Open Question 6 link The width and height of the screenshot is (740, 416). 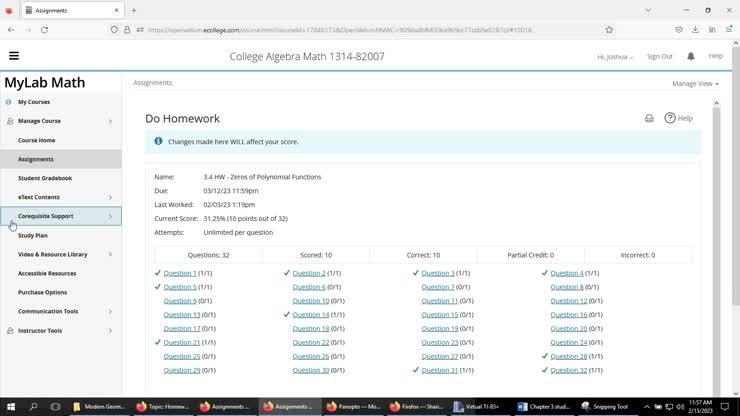pyautogui.click(x=309, y=287)
